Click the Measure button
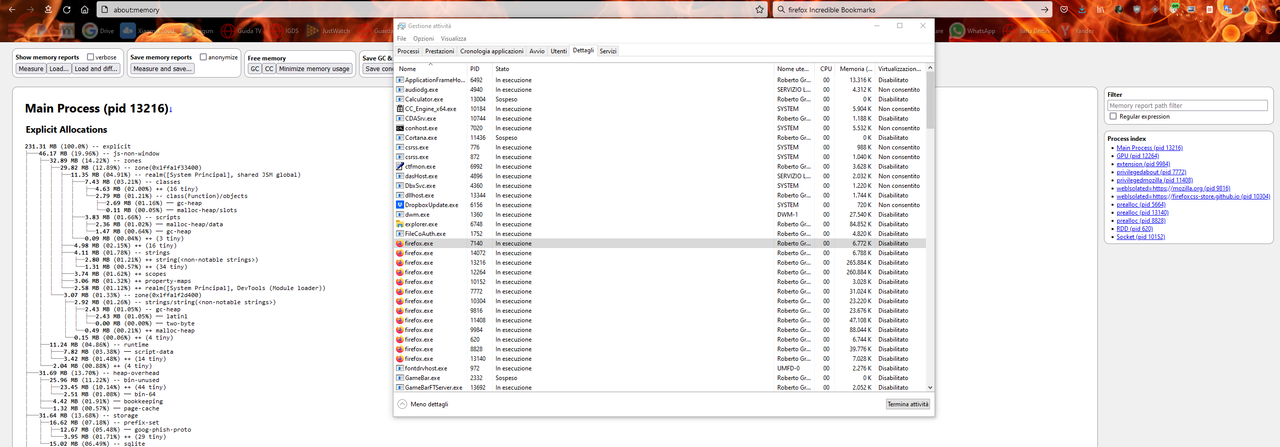This screenshot has width=1280, height=447. click(x=31, y=69)
